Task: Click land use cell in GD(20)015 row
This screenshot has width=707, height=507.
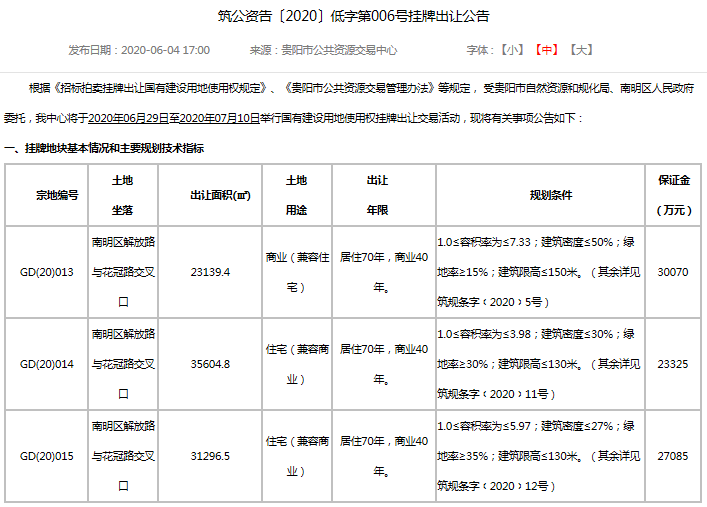Action: tap(297, 456)
